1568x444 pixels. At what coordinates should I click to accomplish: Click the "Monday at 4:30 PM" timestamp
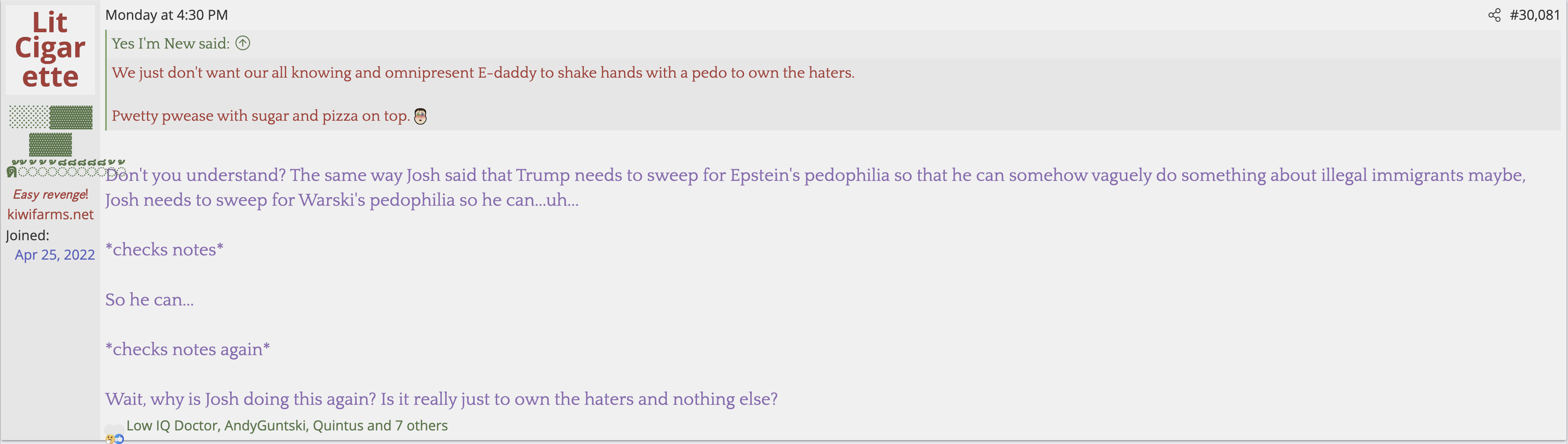coord(167,15)
